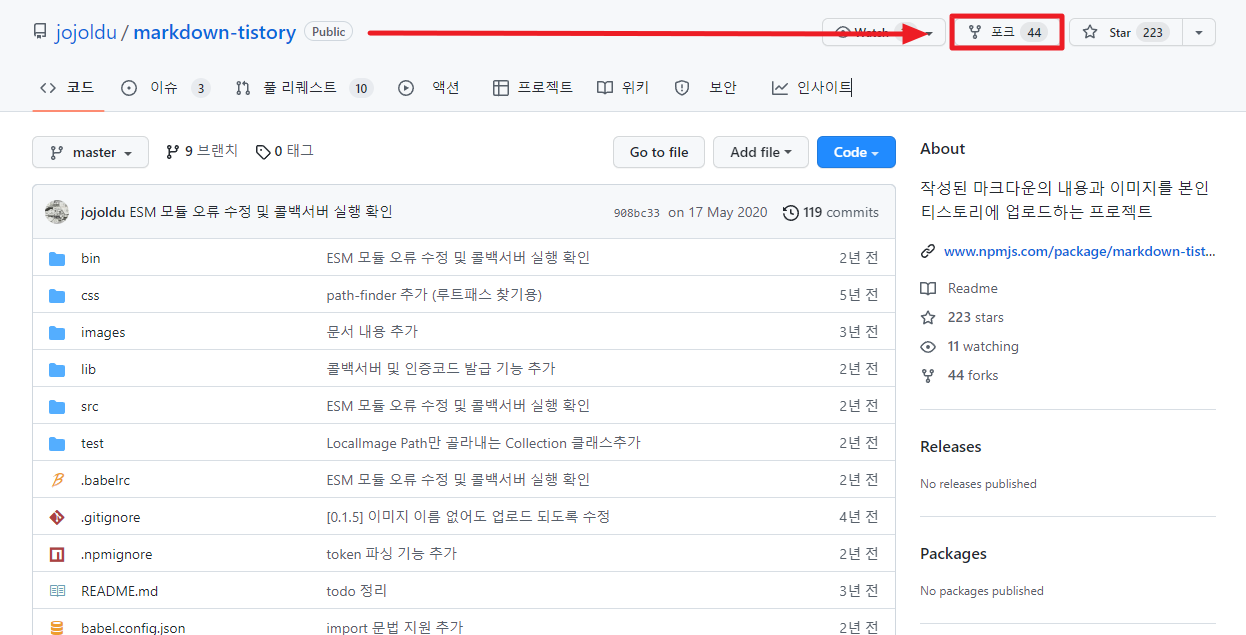Open the 액션 tab
This screenshot has width=1246, height=635.
coord(428,88)
